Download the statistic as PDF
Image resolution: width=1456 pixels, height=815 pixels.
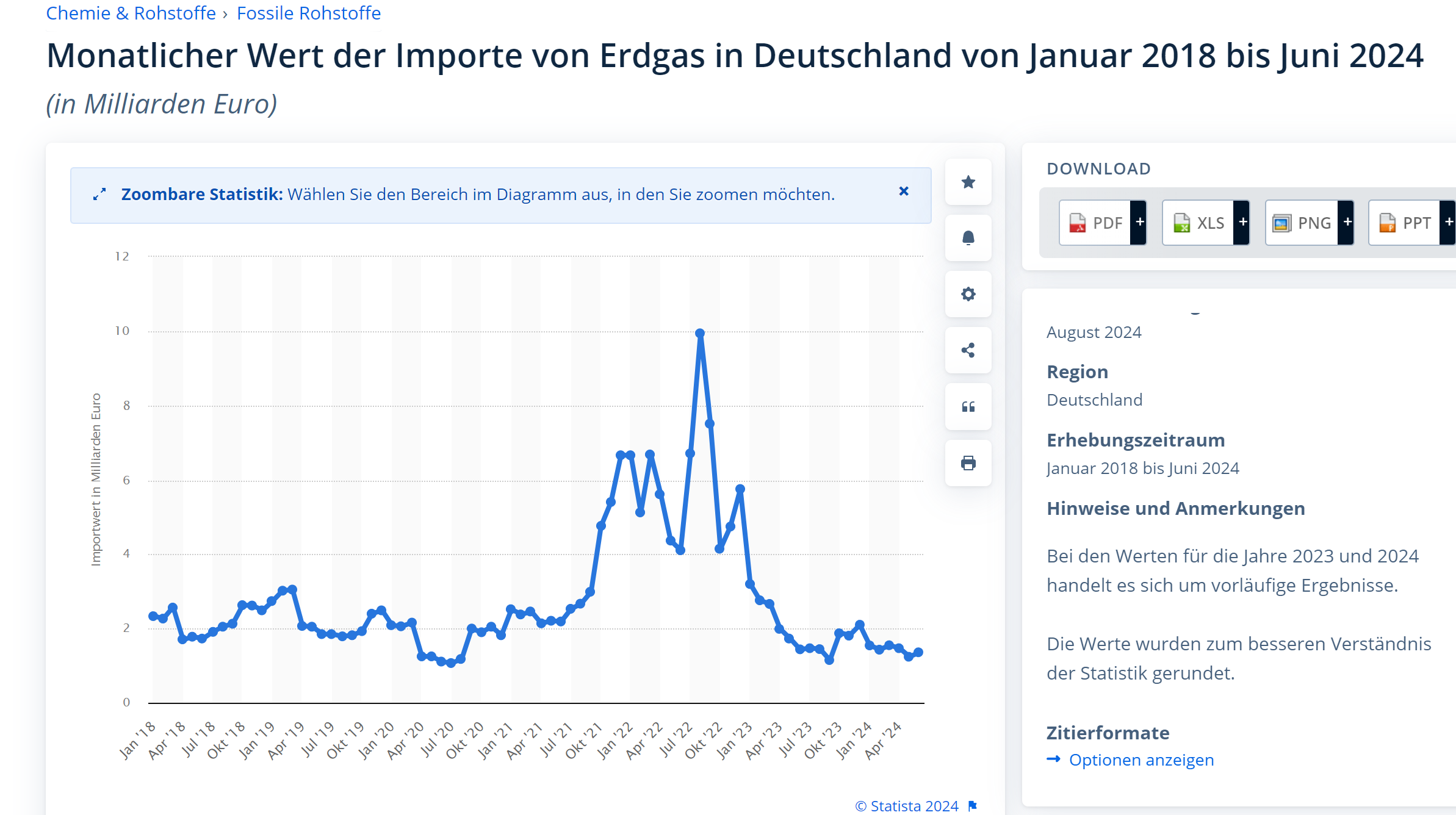pyautogui.click(x=1096, y=223)
